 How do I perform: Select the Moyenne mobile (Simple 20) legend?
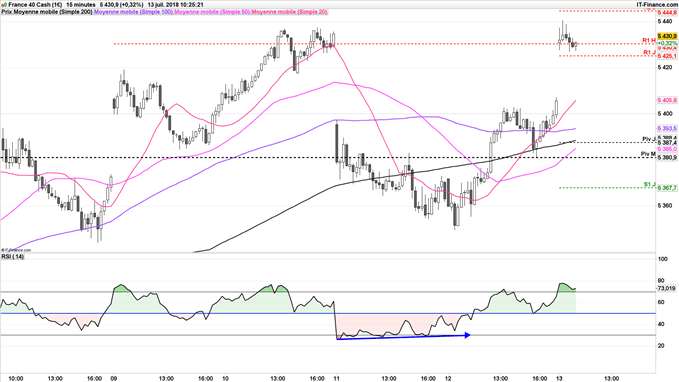289,12
